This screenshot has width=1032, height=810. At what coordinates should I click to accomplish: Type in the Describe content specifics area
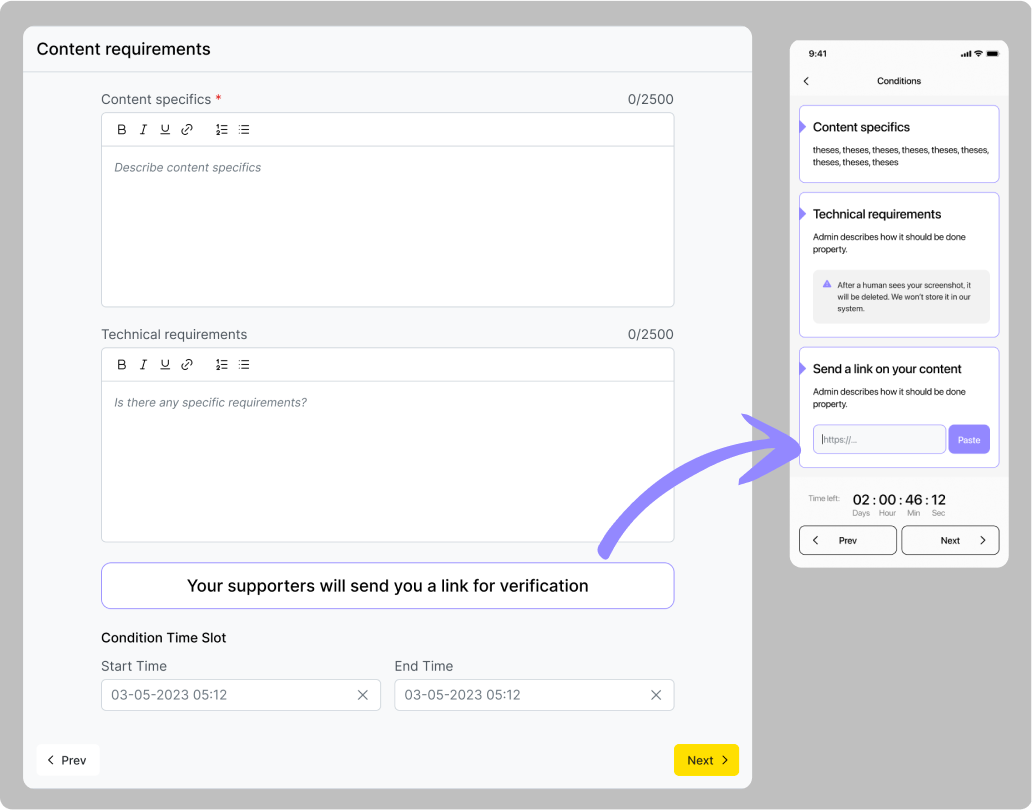[x=387, y=226]
